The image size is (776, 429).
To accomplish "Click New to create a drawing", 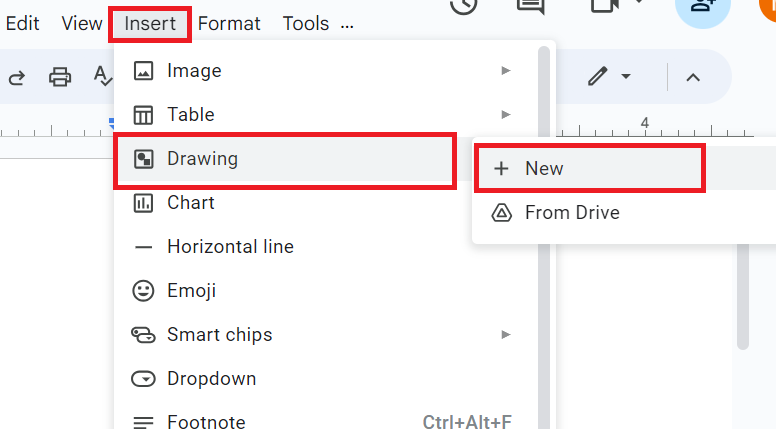I will (544, 168).
